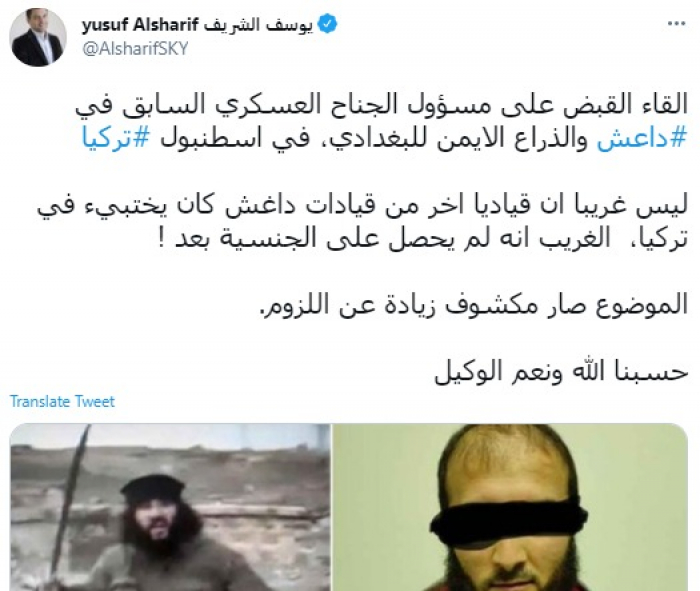Open the right image of blindfolded man
Screen dimensions: 700x591
[511, 507]
